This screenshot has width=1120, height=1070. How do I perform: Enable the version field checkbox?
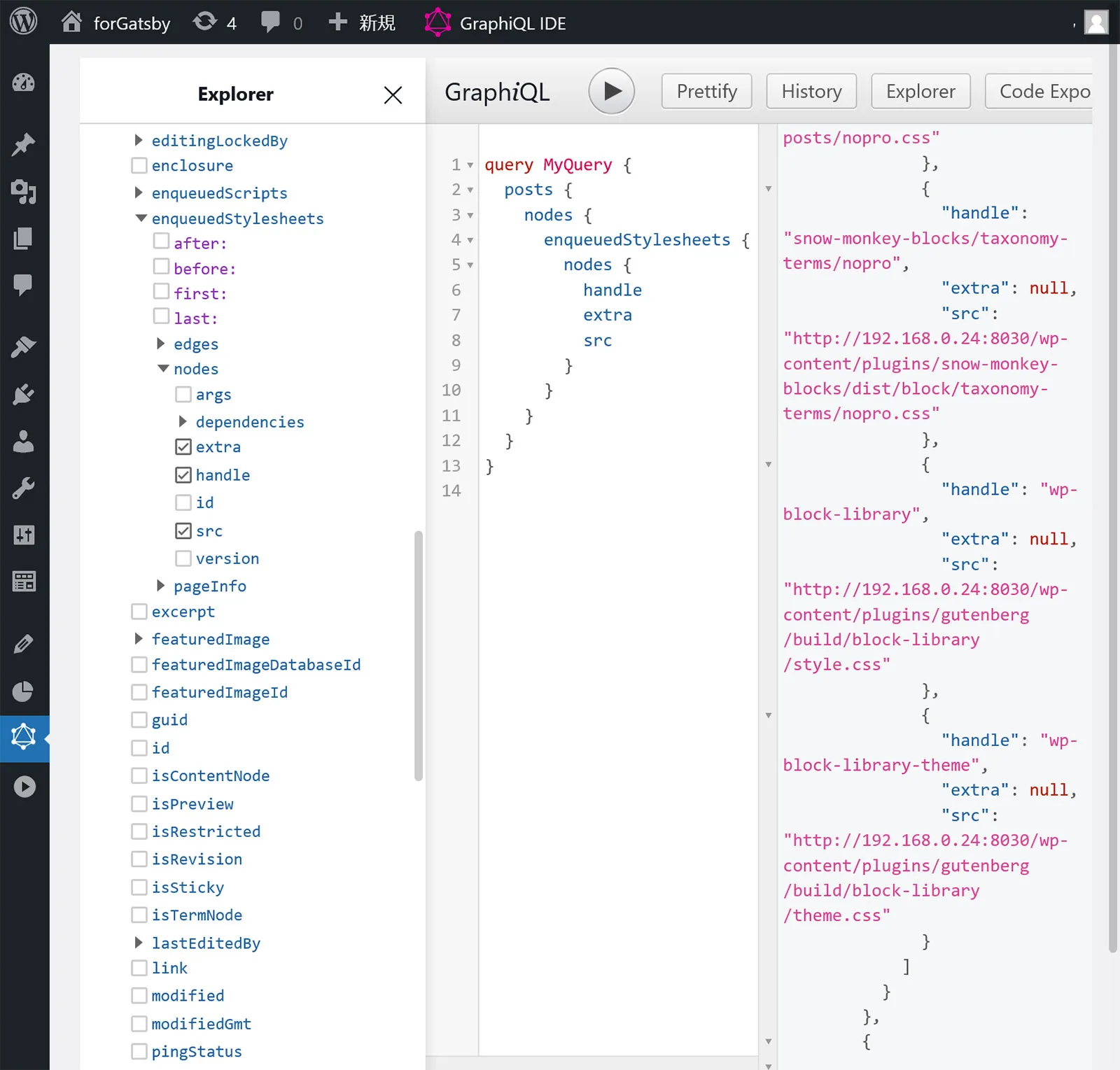183,558
